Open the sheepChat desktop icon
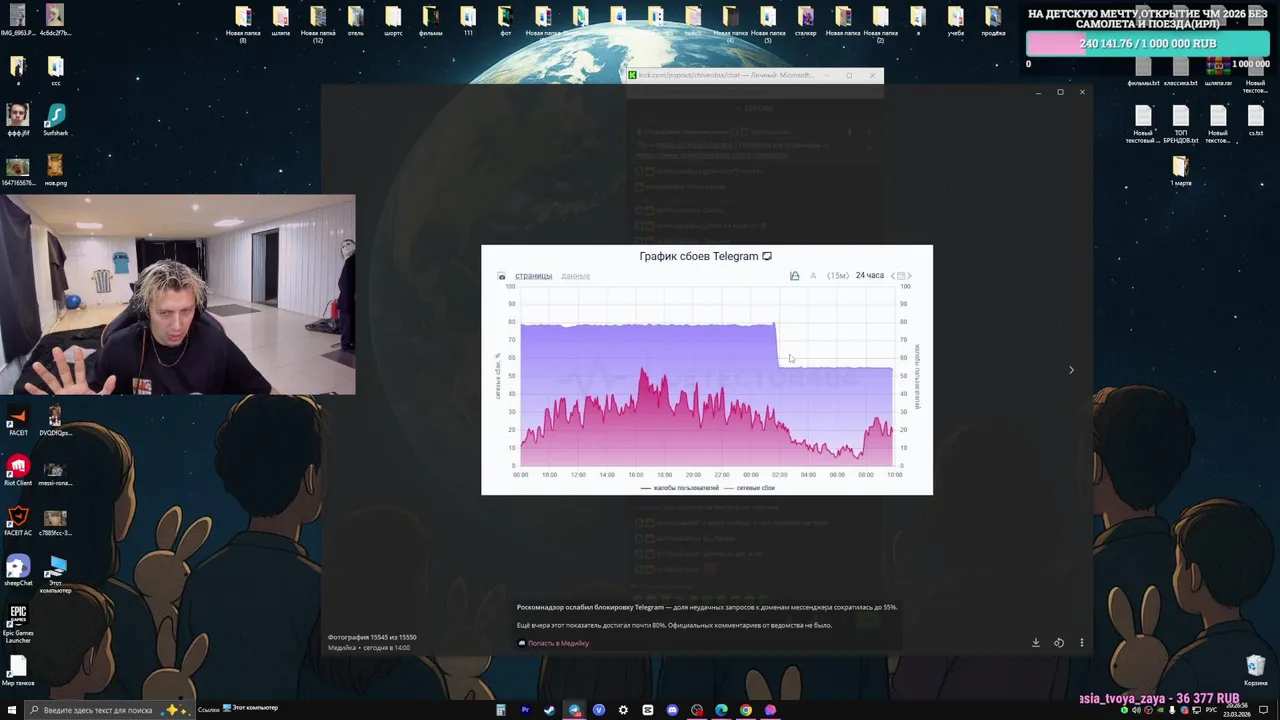This screenshot has width=1280, height=720. click(18, 571)
